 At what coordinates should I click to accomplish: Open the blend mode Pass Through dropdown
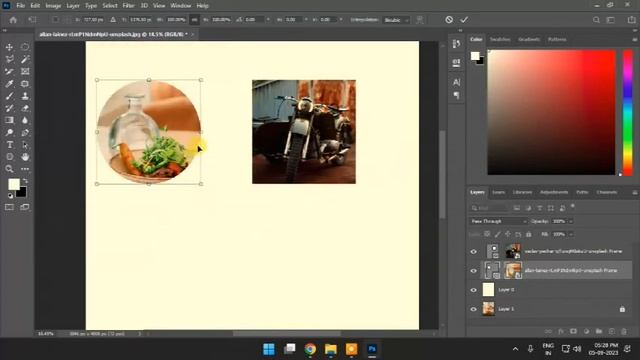click(x=498, y=221)
